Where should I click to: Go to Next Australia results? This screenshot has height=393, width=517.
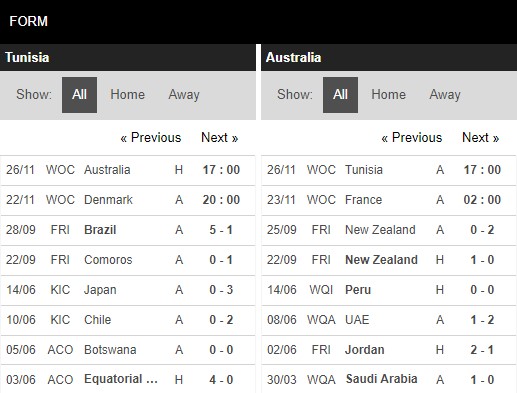point(480,138)
